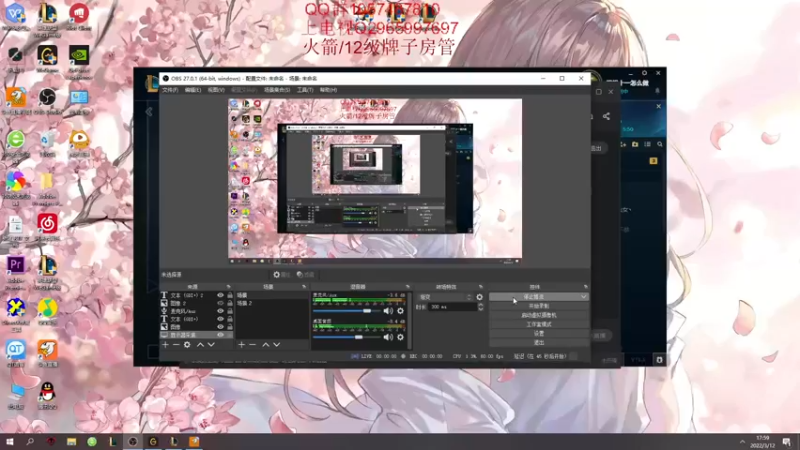Open NetEase Cloud Music desktop icon

click(x=47, y=228)
